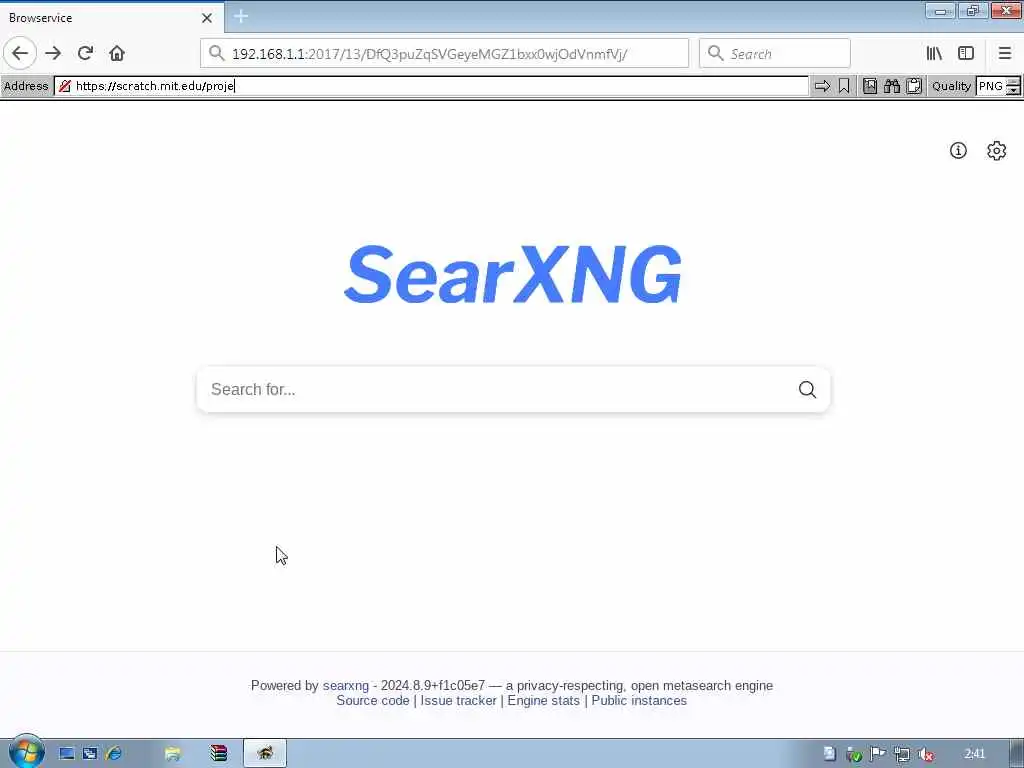Click the Firefox Search box
Screen dimensions: 1024x768
coord(775,54)
